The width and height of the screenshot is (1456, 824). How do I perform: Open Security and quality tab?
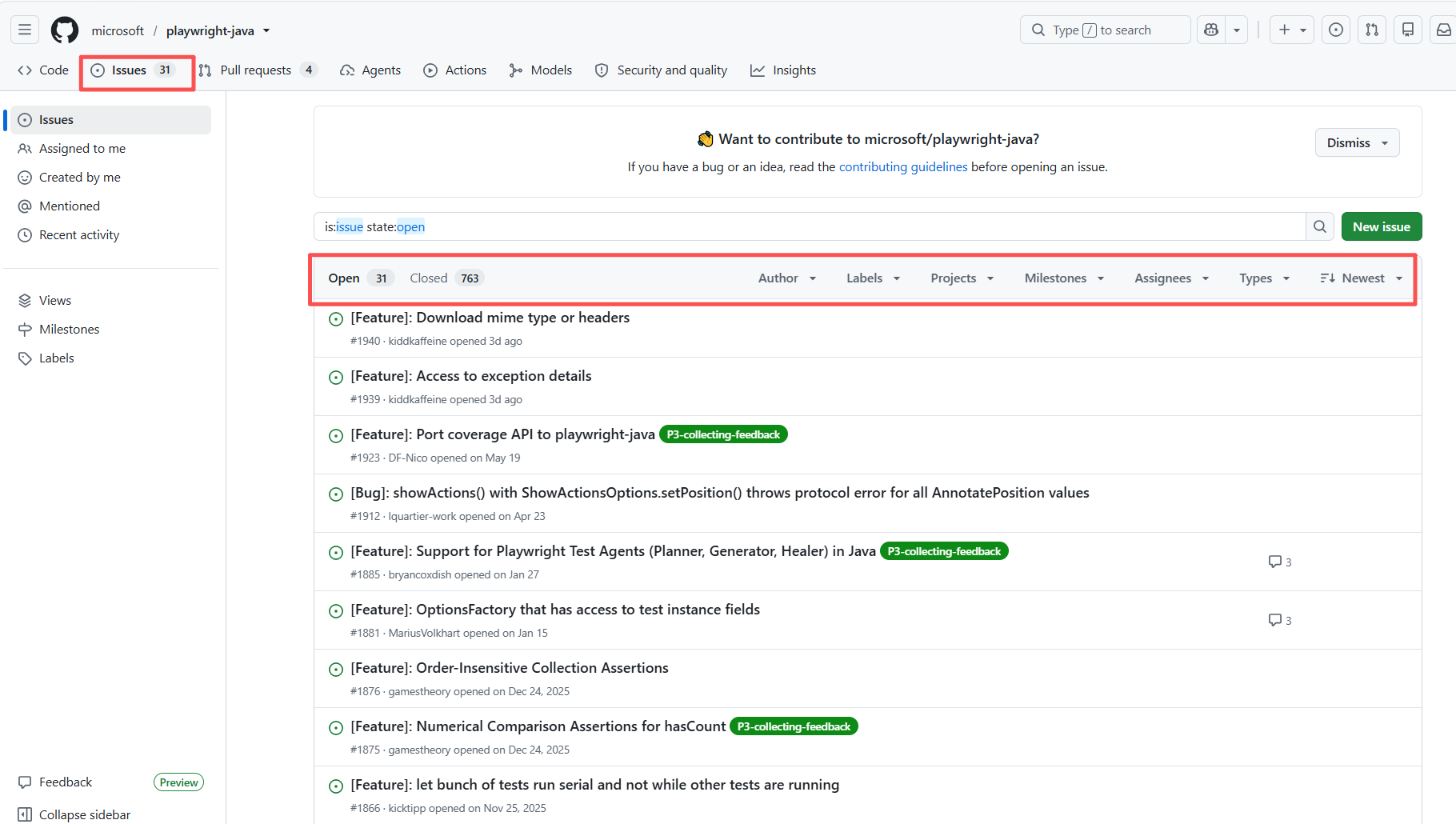tap(662, 70)
